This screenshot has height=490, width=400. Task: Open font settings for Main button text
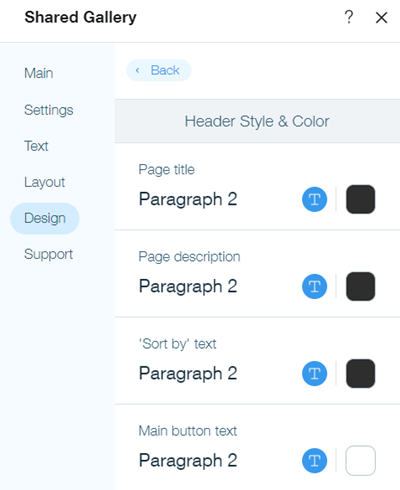314,460
